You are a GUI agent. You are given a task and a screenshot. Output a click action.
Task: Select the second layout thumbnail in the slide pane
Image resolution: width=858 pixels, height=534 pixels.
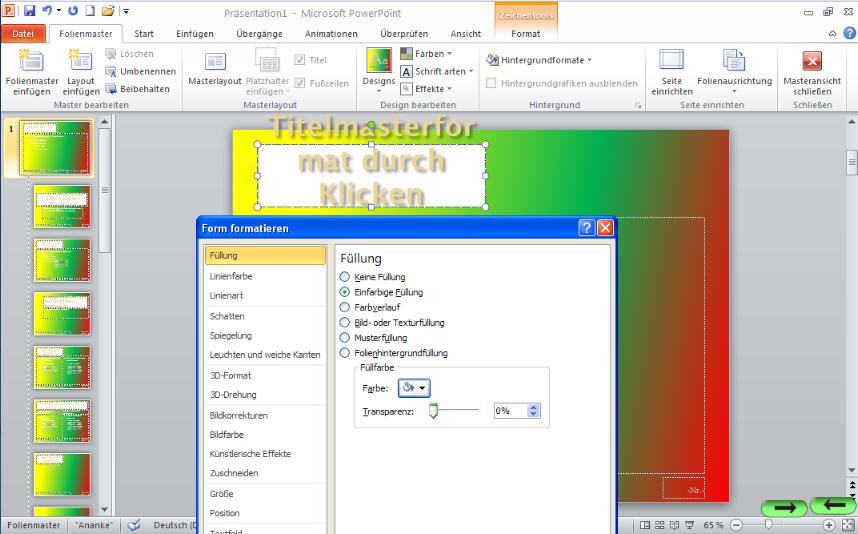(62, 206)
